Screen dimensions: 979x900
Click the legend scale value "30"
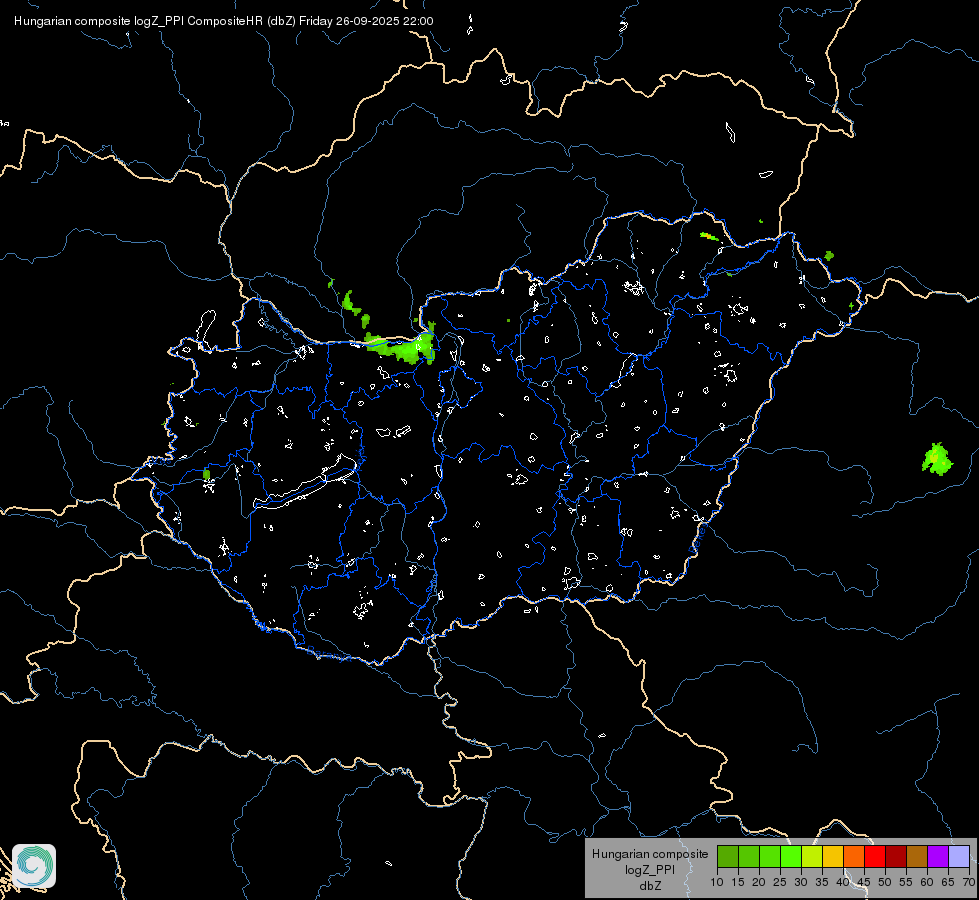pyautogui.click(x=801, y=883)
